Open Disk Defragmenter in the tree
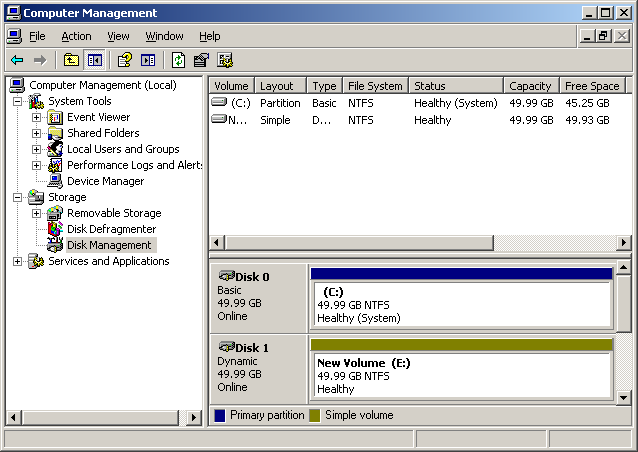 [x=111, y=229]
